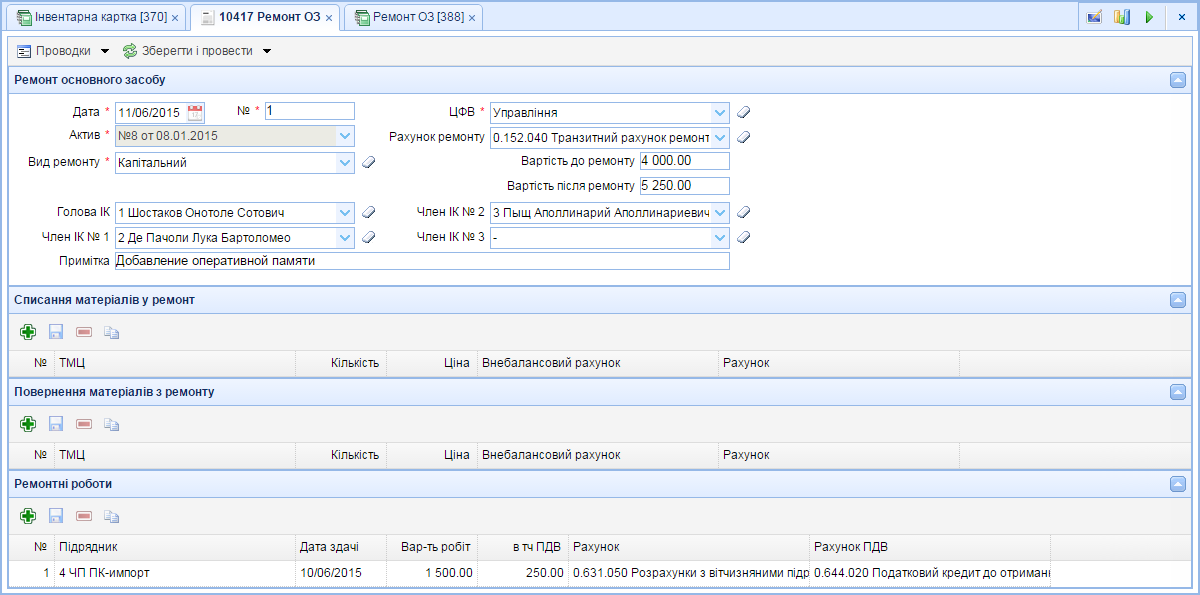Click Вар-ть робіт column header
Viewport: 1200px width, 595px height.
(x=432, y=547)
